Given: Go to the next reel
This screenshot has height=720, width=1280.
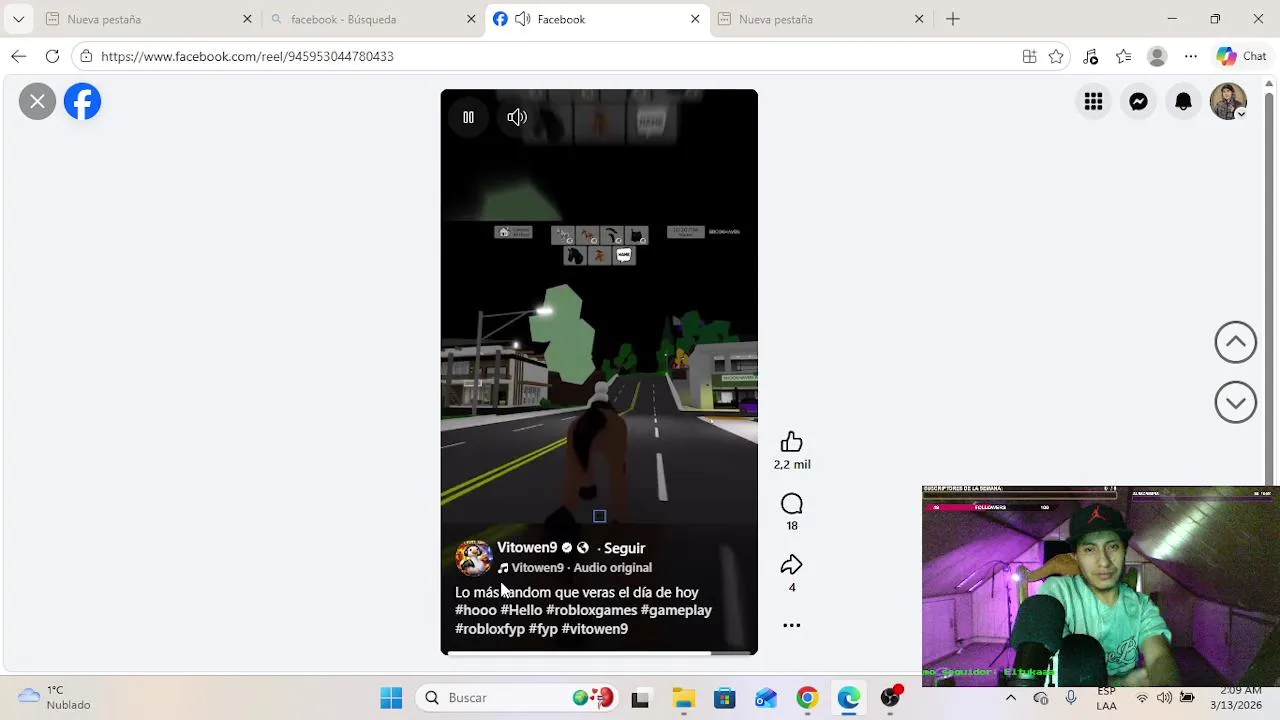Looking at the screenshot, I should tap(1236, 402).
